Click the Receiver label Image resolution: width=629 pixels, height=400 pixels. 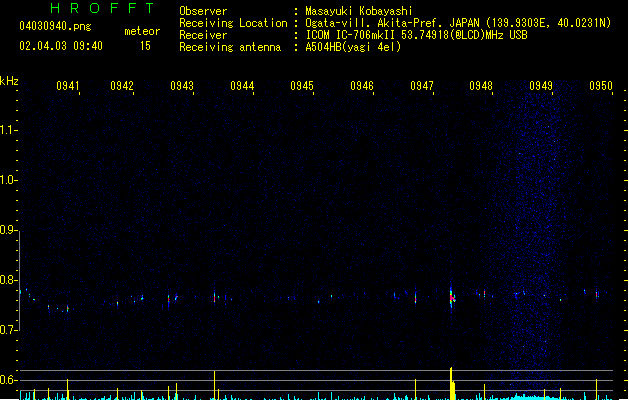click(203, 35)
